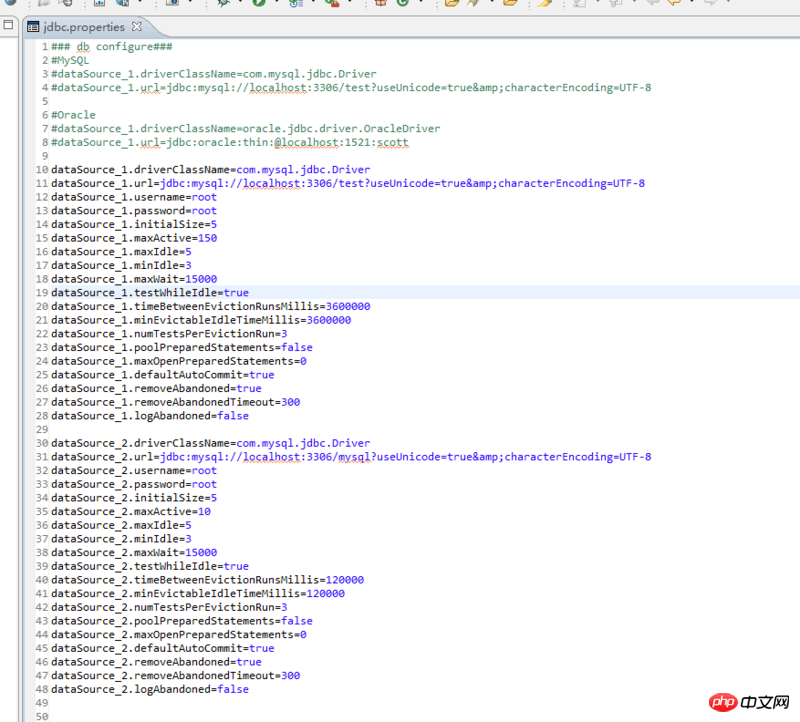
Task: Click 'dataSource_1.numTestsPerEvictionRun=3' line
Action: point(169,335)
